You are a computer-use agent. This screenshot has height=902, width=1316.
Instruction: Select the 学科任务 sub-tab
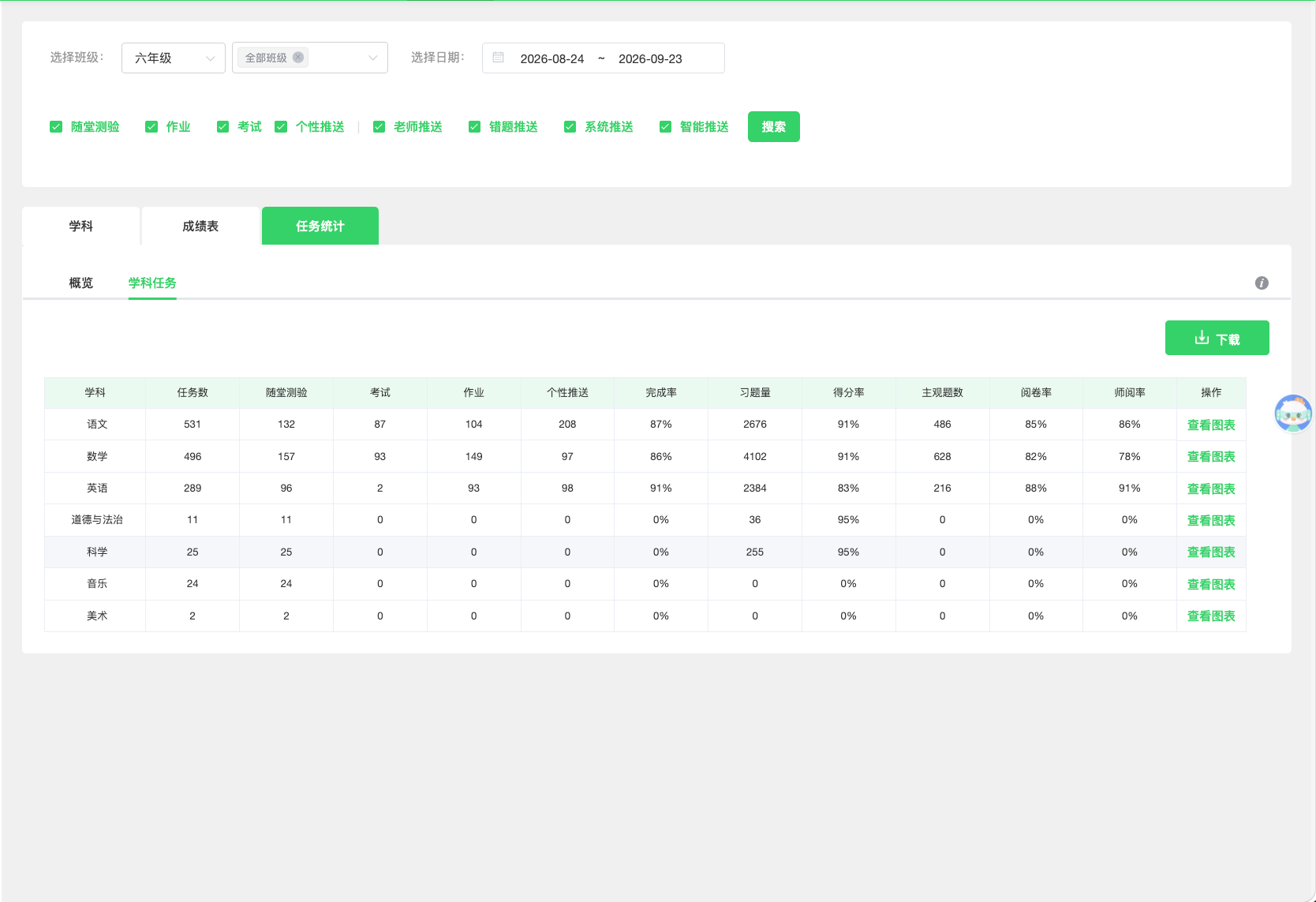[152, 283]
